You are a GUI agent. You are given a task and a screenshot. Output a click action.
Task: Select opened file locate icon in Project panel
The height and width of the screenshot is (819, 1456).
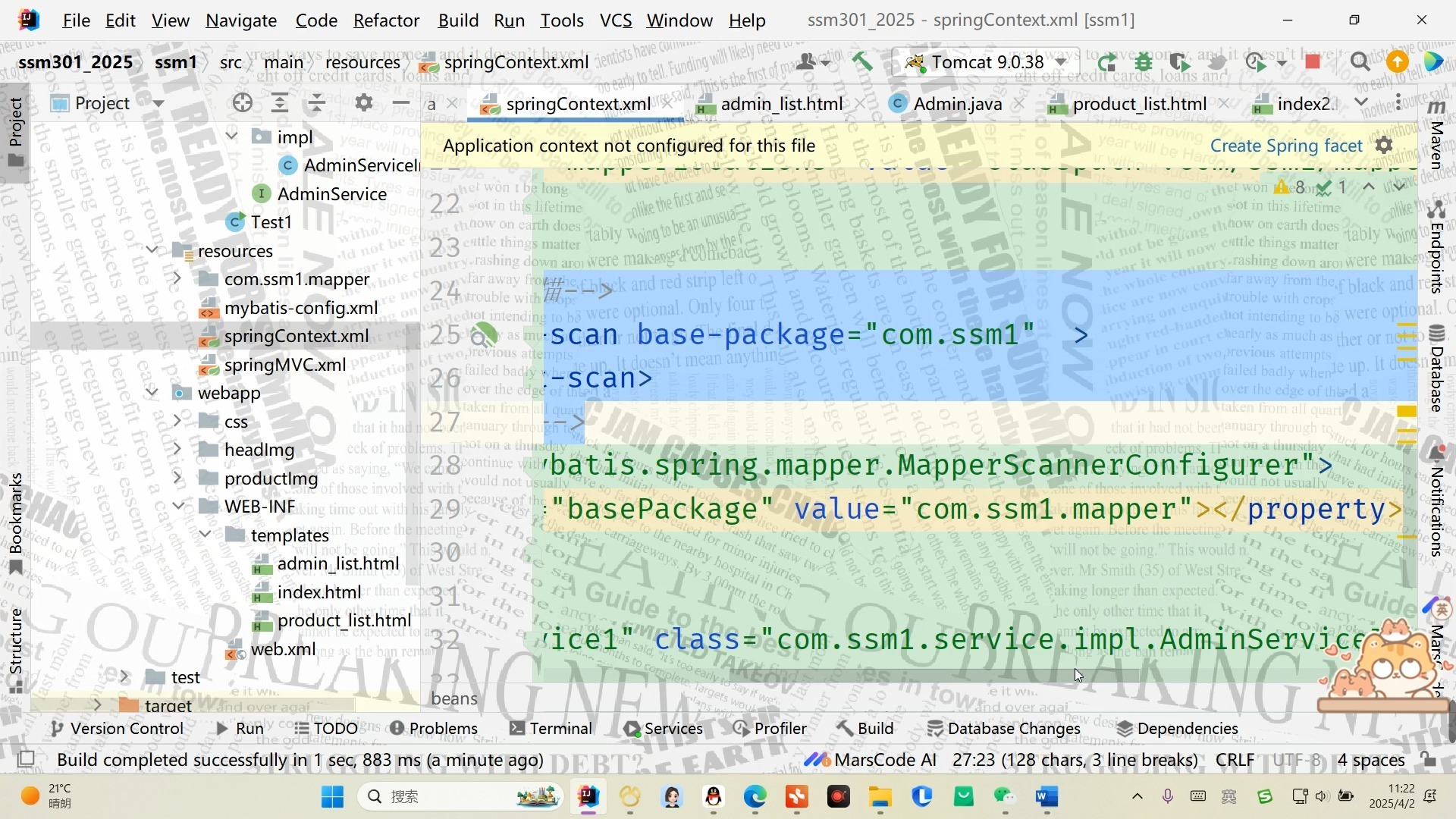click(x=243, y=103)
